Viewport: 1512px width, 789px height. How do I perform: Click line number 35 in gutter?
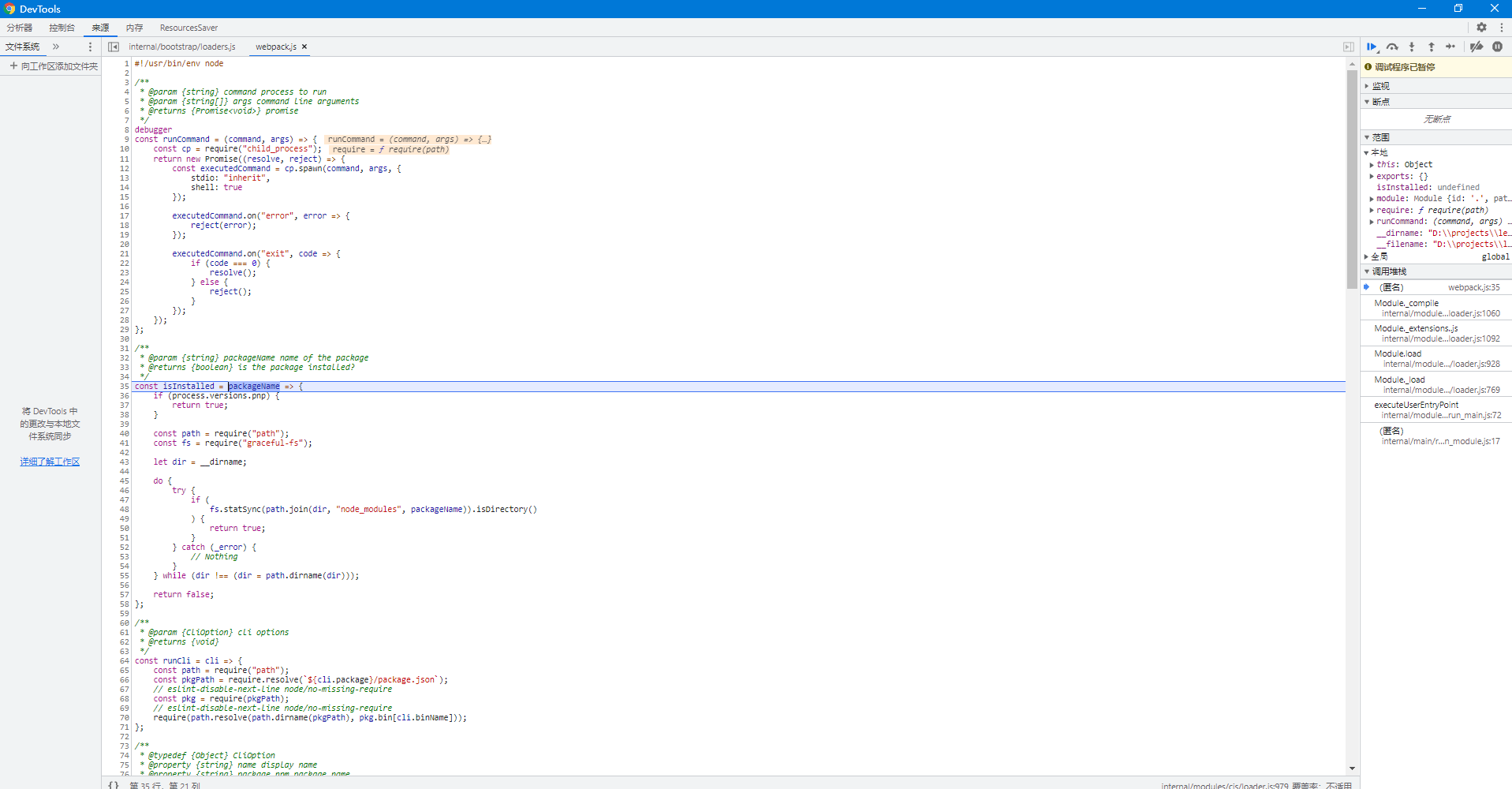pyautogui.click(x=124, y=387)
